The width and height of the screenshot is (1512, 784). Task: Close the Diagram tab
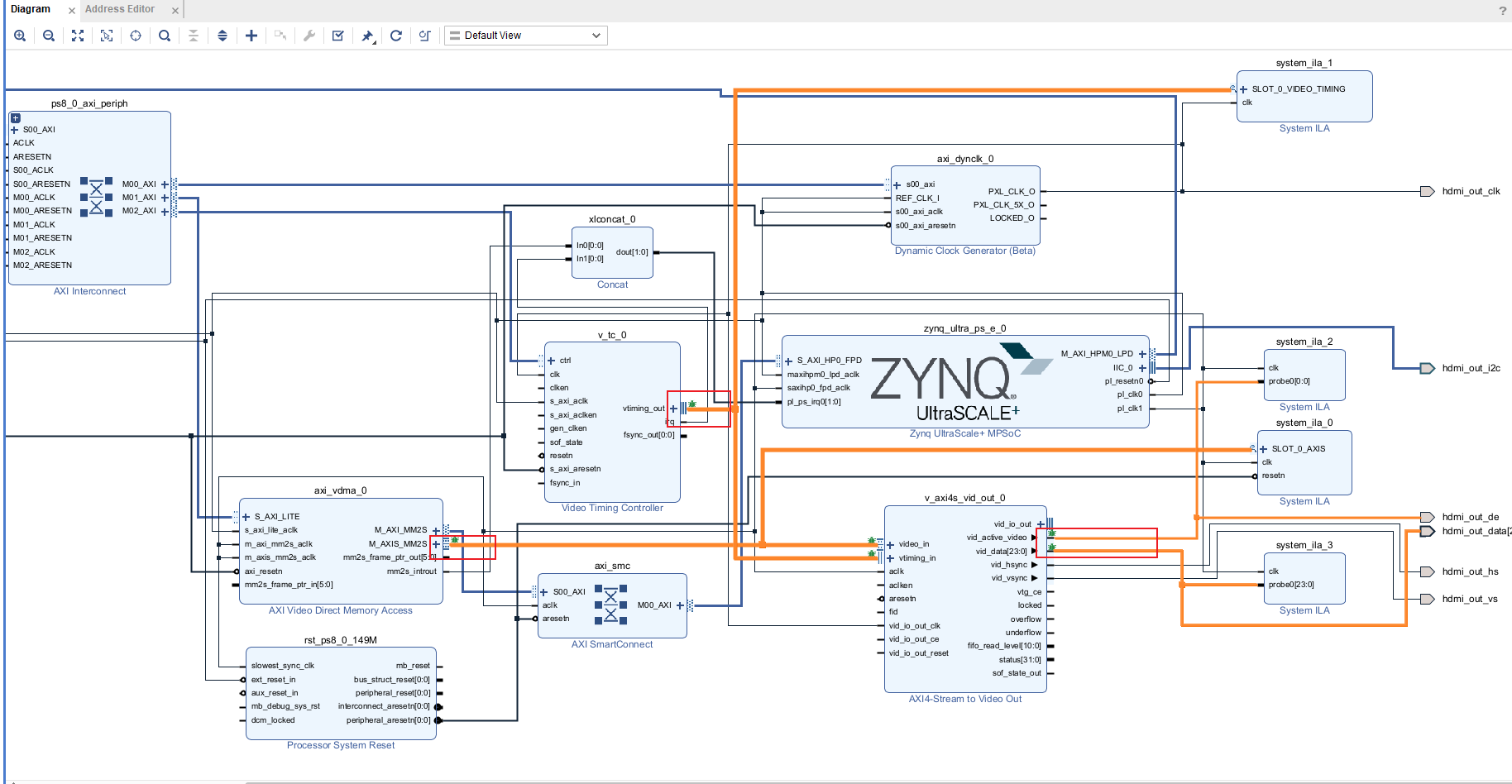[72, 11]
